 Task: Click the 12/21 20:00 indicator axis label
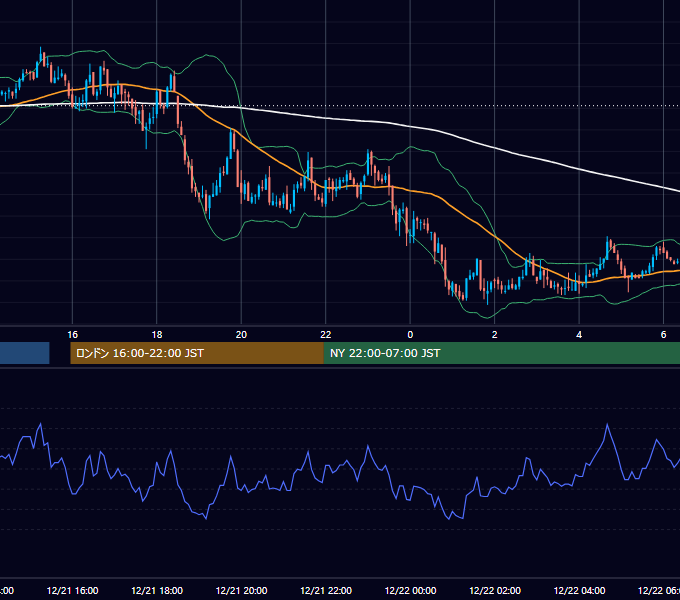[241, 590]
